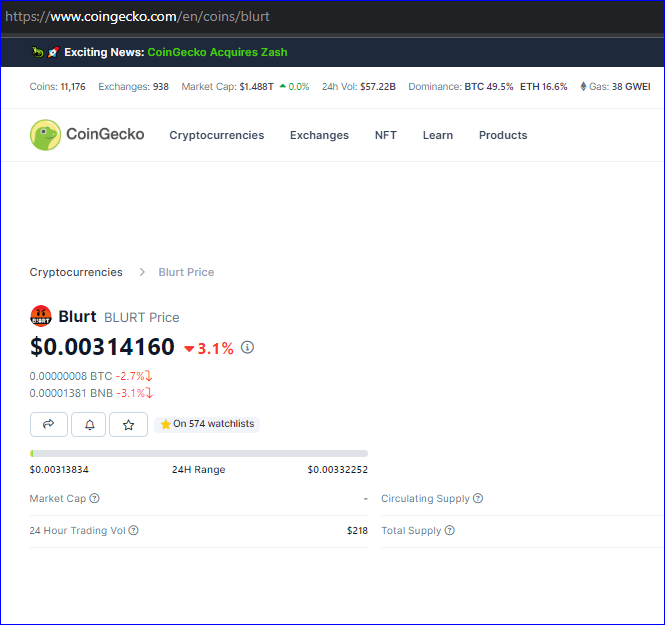This screenshot has height=625, width=665.
Task: Click the On 574 watchlists badge
Action: pos(207,424)
